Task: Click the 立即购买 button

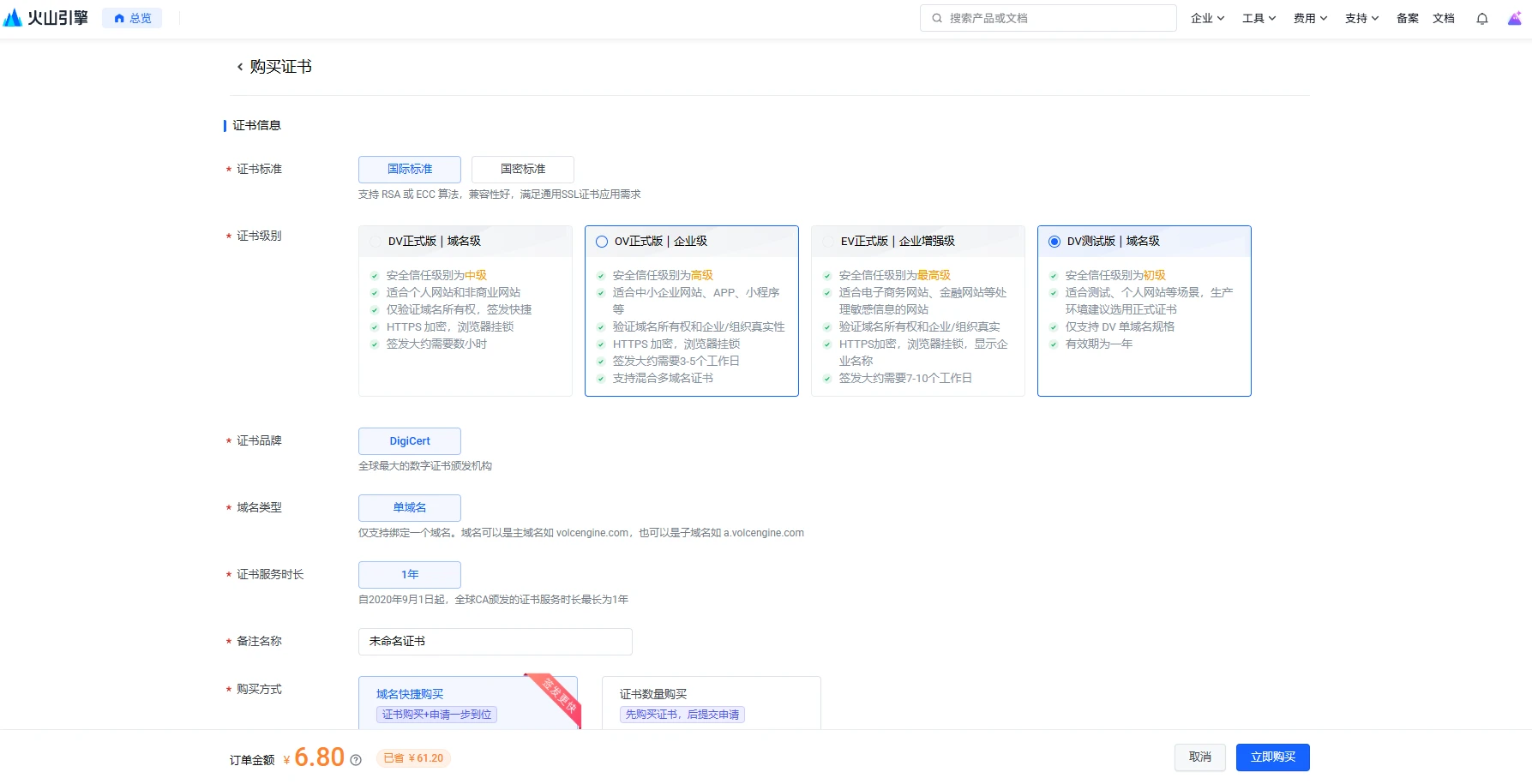Action: click(1272, 757)
